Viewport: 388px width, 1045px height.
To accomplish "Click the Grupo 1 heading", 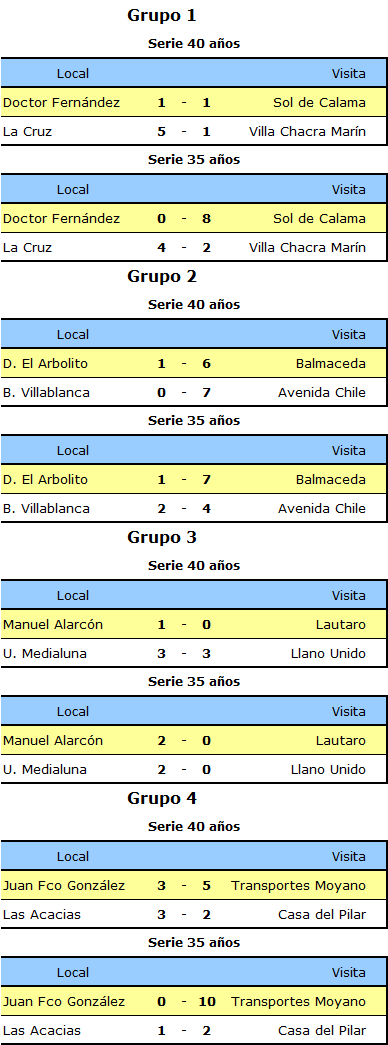I will [x=161, y=15].
